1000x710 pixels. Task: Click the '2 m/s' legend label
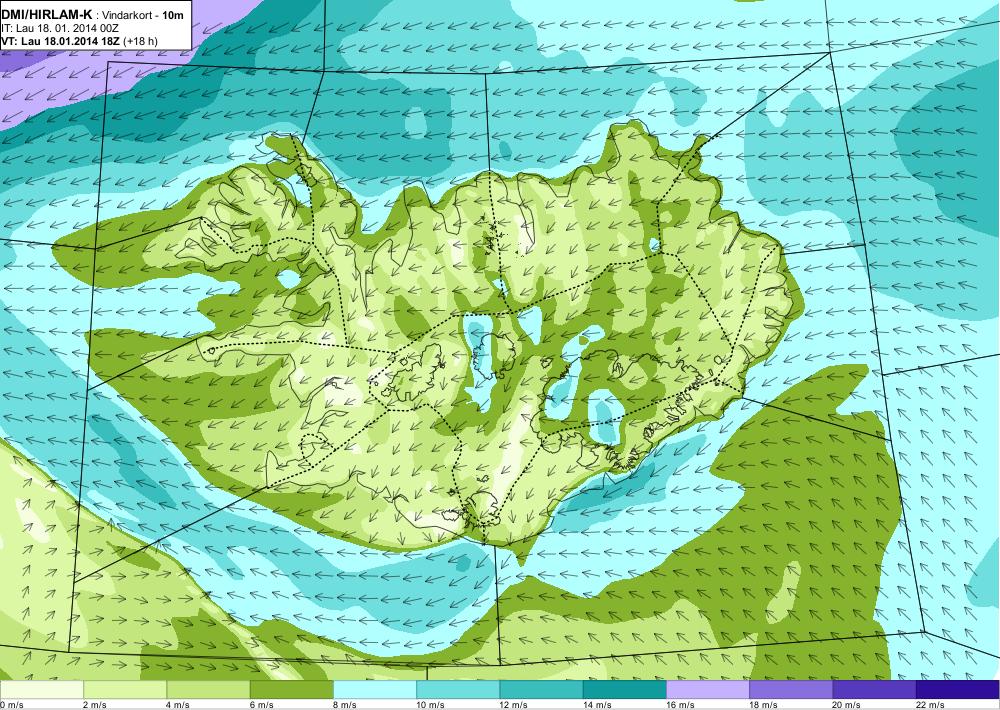click(x=95, y=705)
